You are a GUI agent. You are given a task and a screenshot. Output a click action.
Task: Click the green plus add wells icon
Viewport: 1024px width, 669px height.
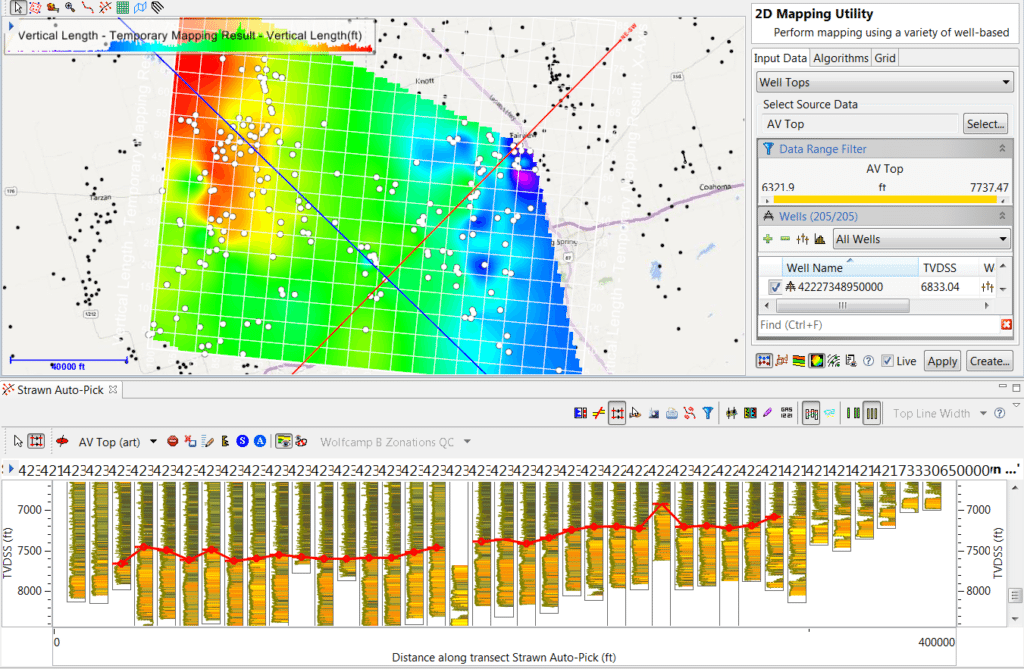(767, 239)
